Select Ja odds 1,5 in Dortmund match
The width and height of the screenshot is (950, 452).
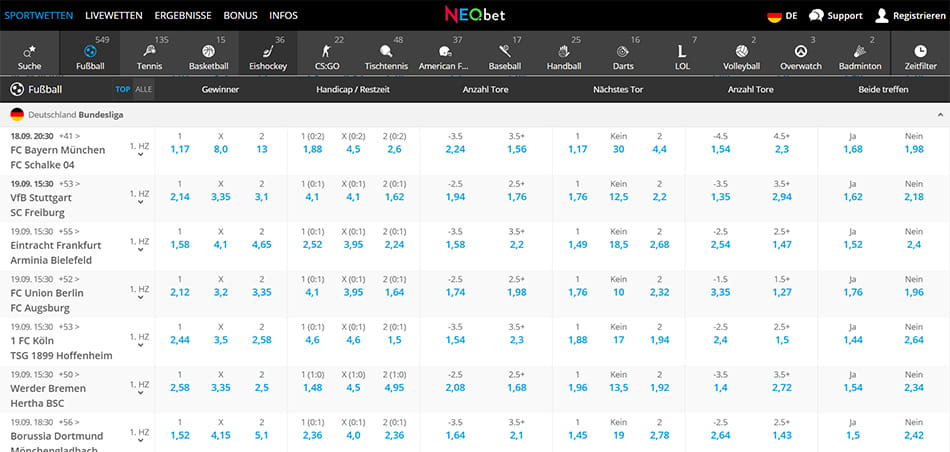[x=852, y=436]
